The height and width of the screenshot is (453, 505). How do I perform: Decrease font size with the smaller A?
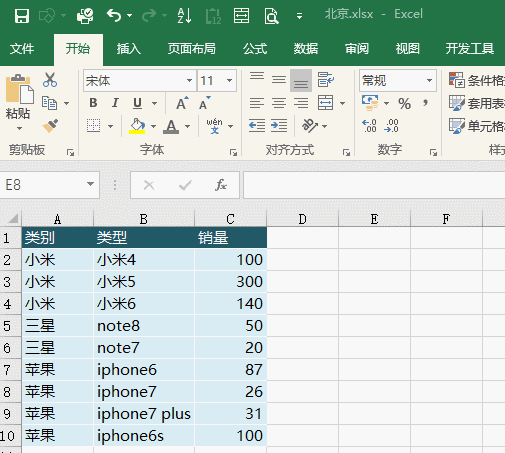click(x=204, y=103)
